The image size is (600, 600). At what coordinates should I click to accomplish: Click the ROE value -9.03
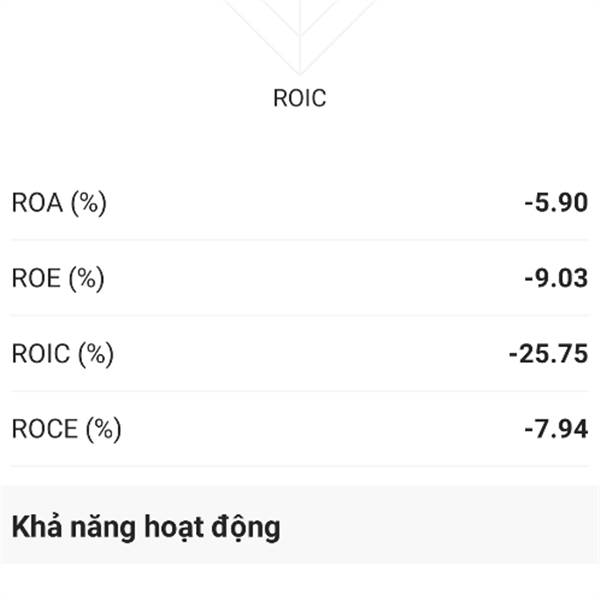pyautogui.click(x=556, y=278)
